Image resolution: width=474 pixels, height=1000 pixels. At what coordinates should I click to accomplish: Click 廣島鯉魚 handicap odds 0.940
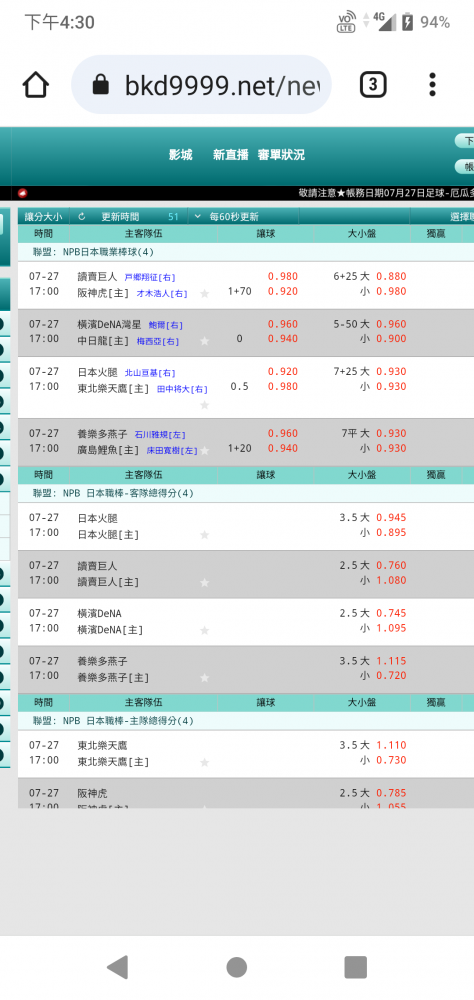pyautogui.click(x=283, y=448)
